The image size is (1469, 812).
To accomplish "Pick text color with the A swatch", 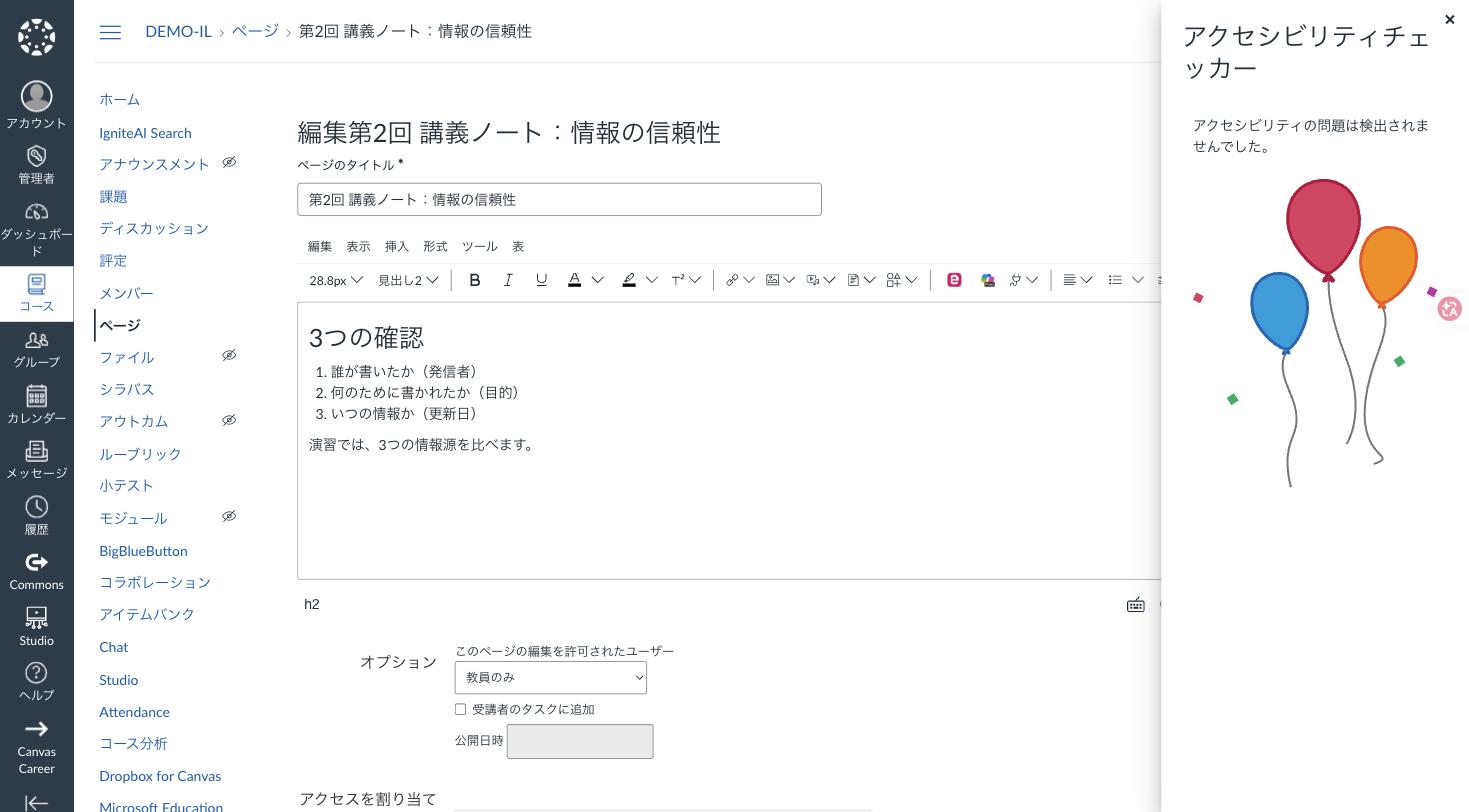I will 575,280.
